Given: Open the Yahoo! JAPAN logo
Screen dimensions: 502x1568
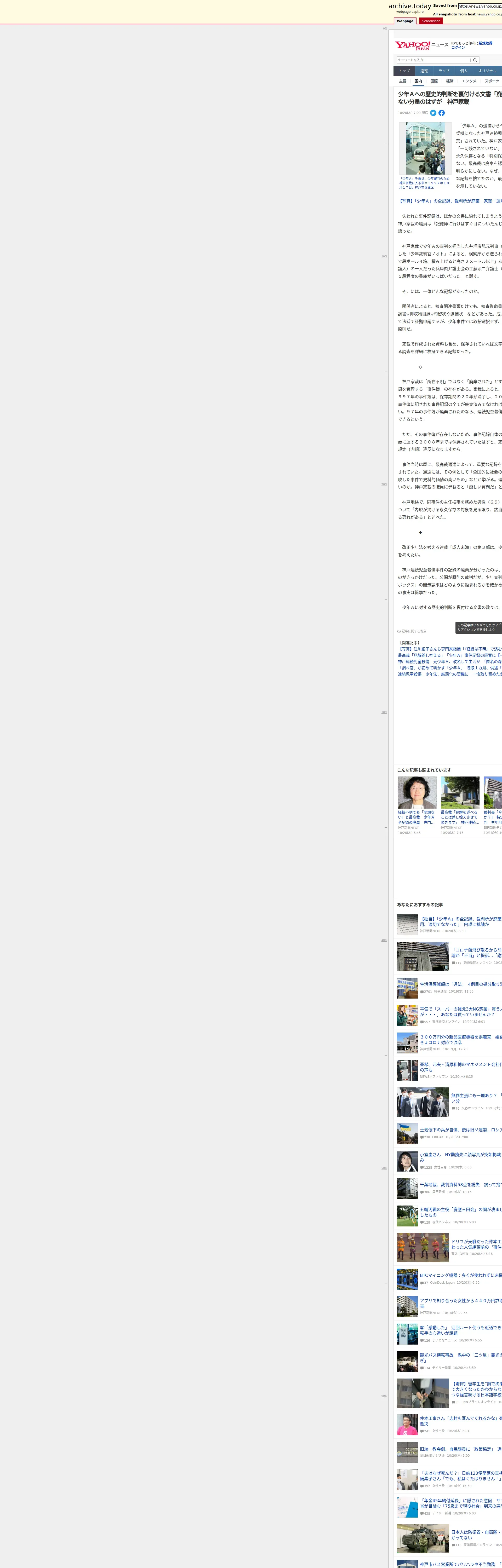Looking at the screenshot, I should (412, 46).
